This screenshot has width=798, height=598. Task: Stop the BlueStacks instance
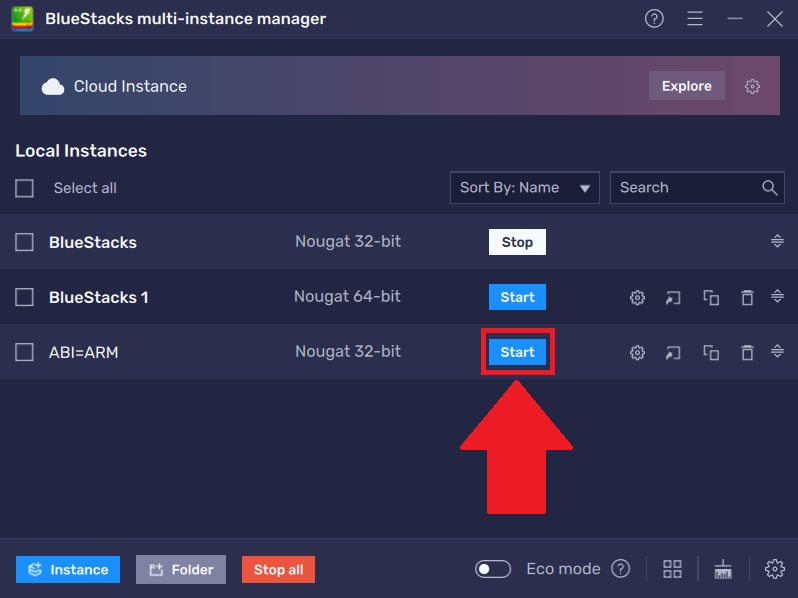click(x=517, y=242)
